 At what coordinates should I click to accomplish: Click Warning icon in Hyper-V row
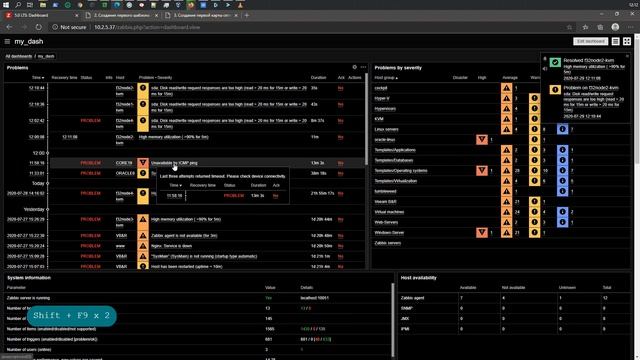click(x=534, y=98)
